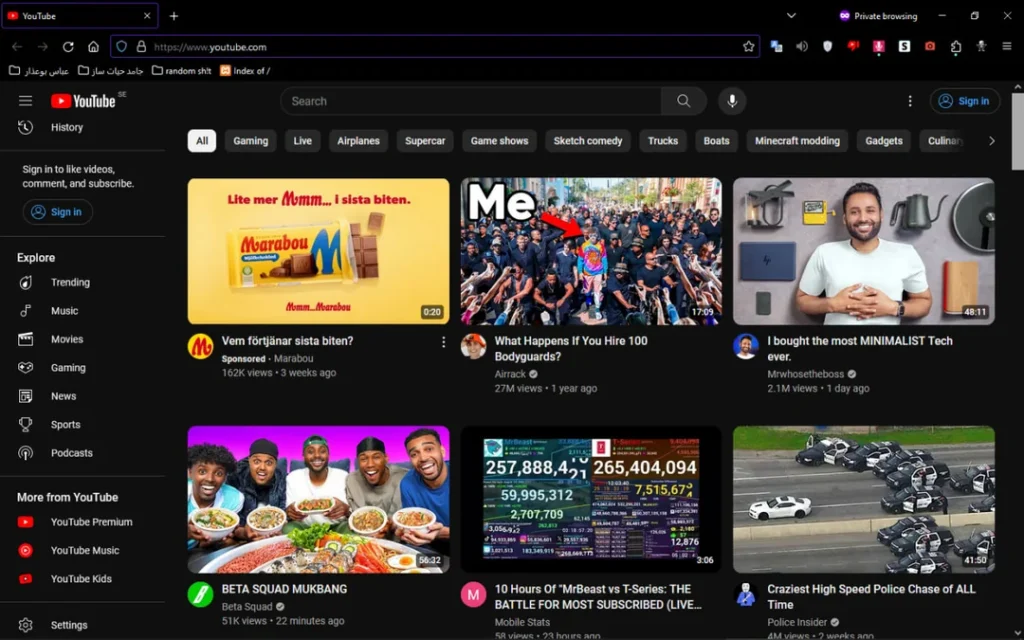Filter by the Game shows chip
This screenshot has height=640, width=1024.
pos(500,141)
